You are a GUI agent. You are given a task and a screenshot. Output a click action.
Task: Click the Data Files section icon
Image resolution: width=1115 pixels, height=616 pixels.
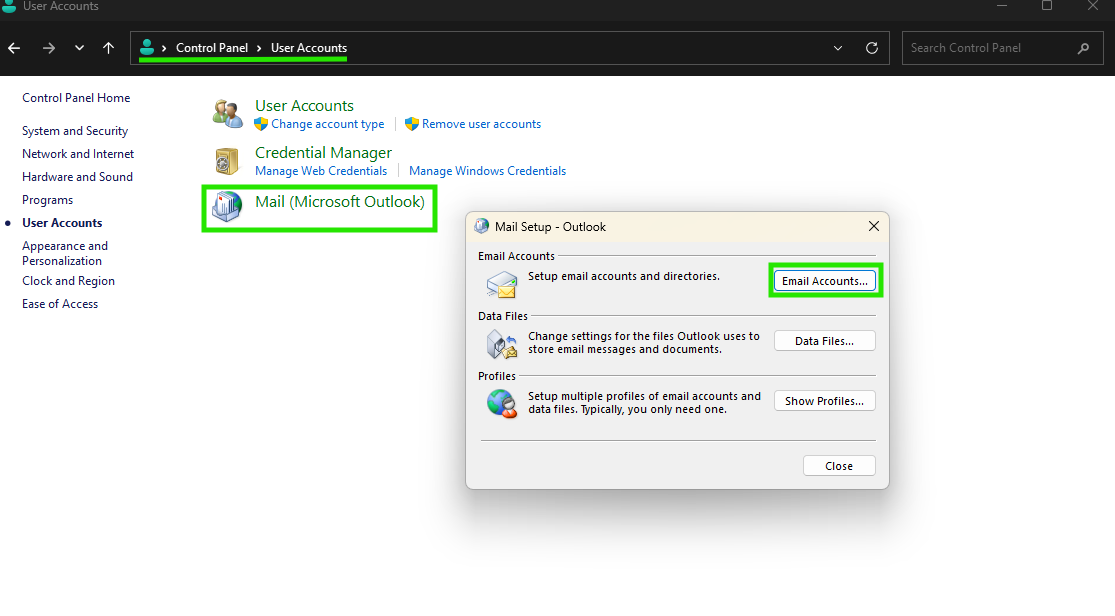coord(502,344)
